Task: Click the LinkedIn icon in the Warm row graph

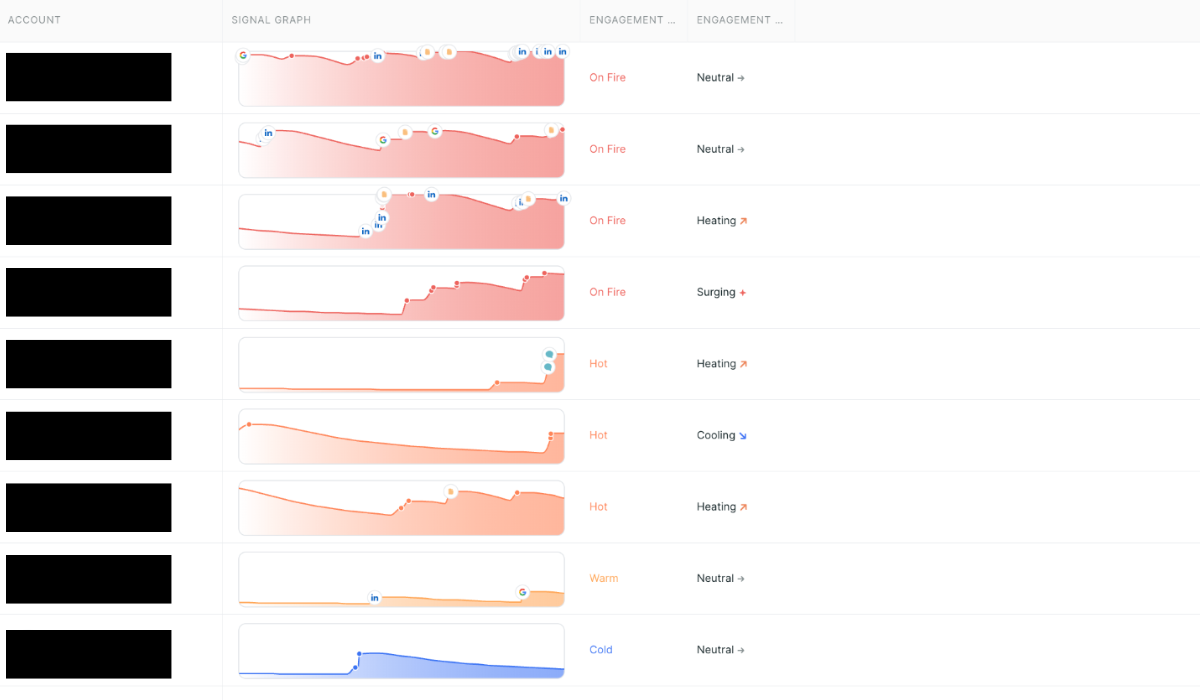Action: coord(375,598)
